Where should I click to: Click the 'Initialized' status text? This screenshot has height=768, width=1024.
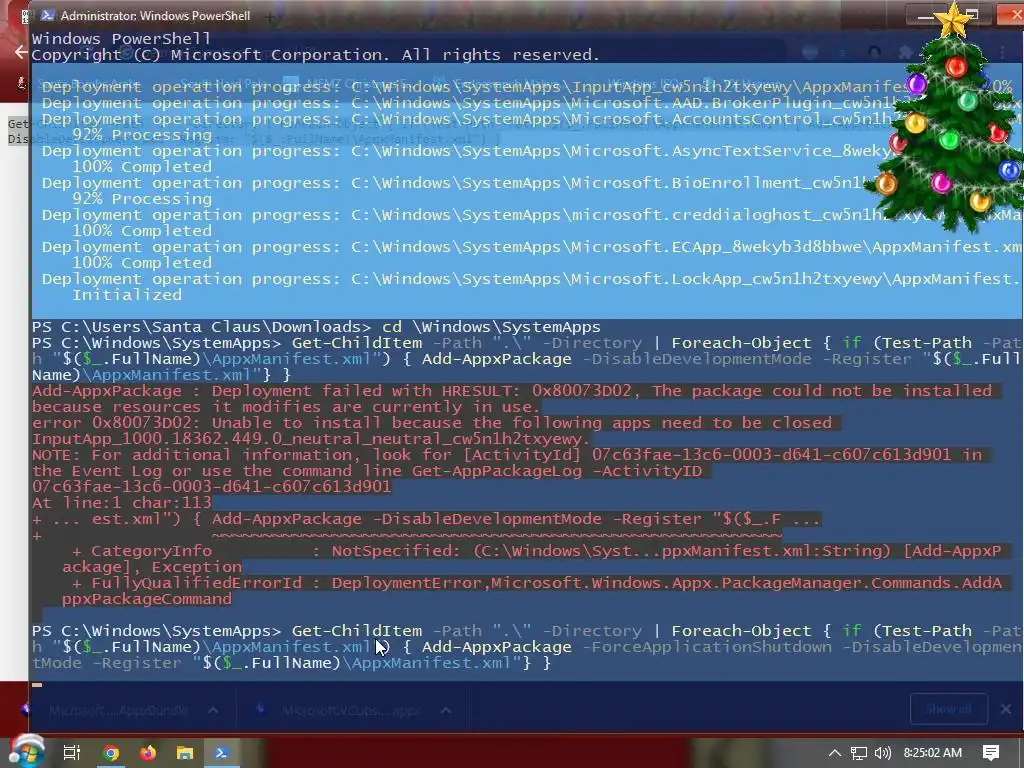click(127, 295)
